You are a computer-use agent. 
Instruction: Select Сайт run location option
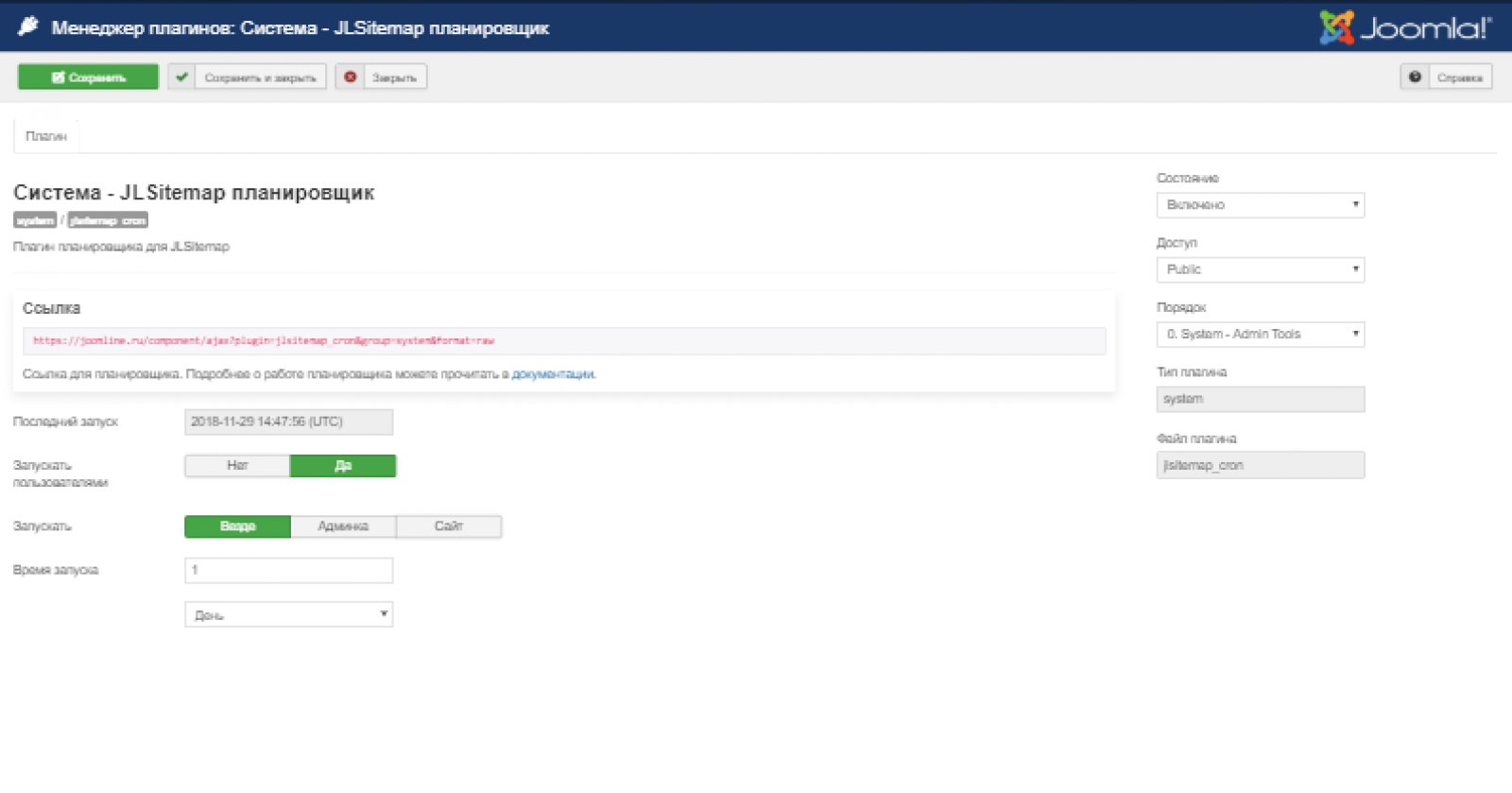tap(449, 526)
